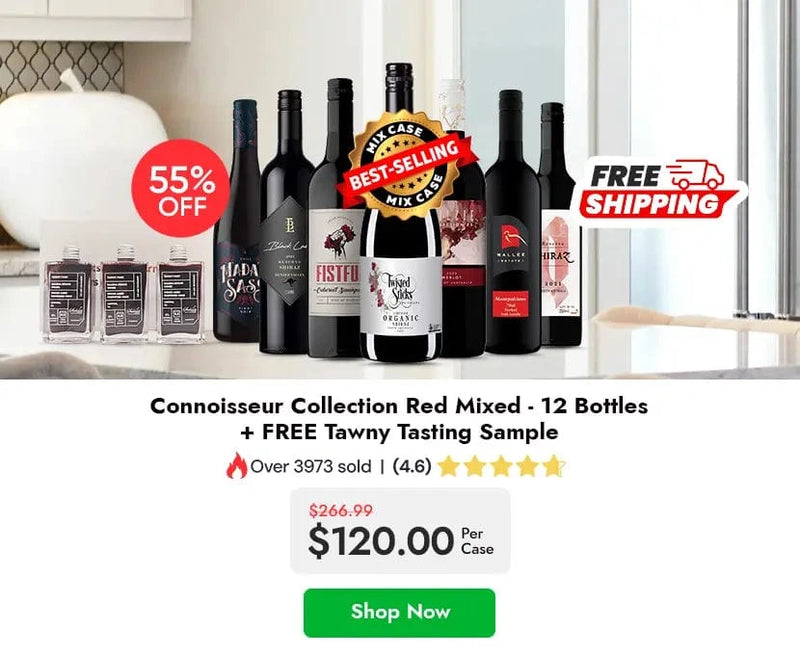Screen dimensions: 800x655
Task: Click the middle Tawny tasting sample bottle
Action: [x=124, y=294]
